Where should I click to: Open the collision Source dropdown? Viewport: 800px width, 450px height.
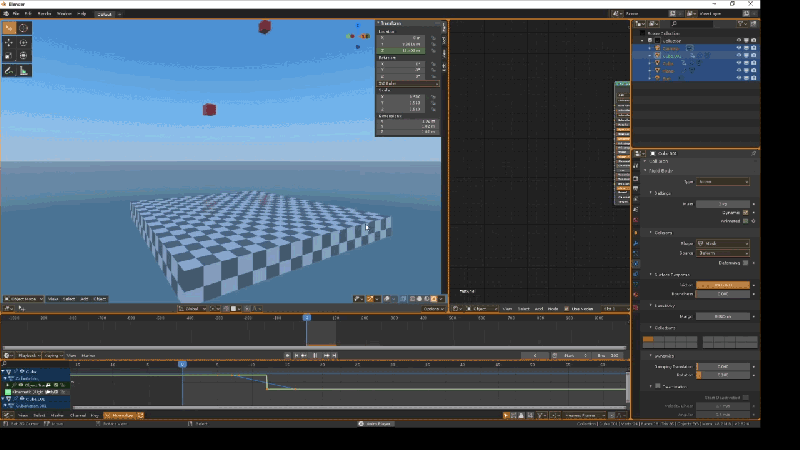(x=722, y=253)
